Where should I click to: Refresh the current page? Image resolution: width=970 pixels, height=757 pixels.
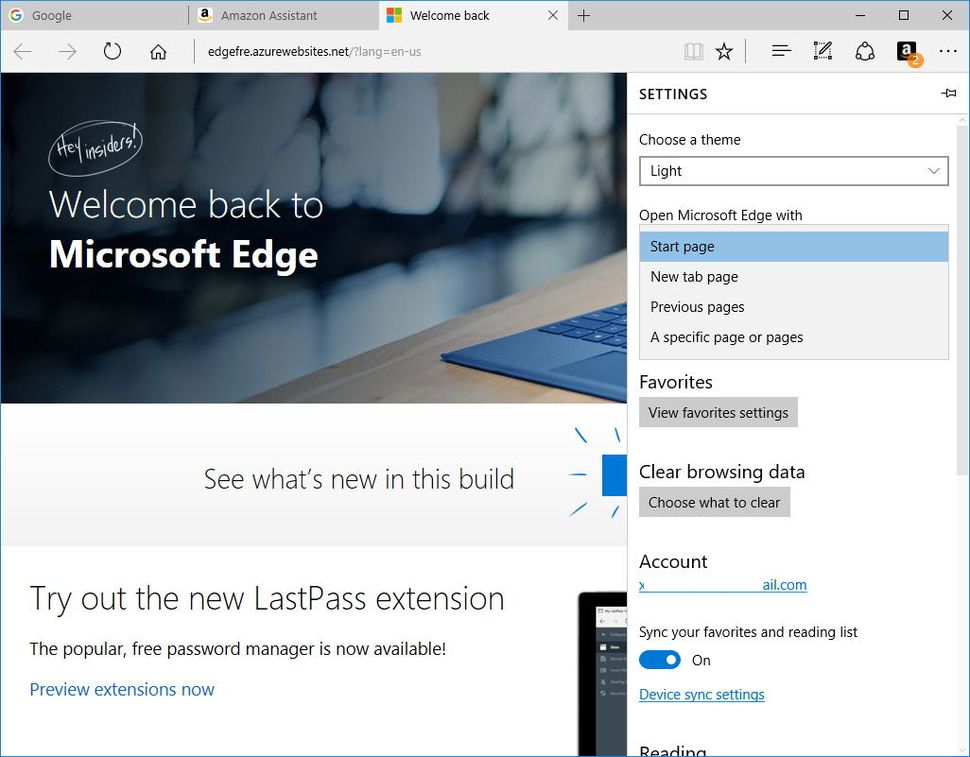click(112, 51)
